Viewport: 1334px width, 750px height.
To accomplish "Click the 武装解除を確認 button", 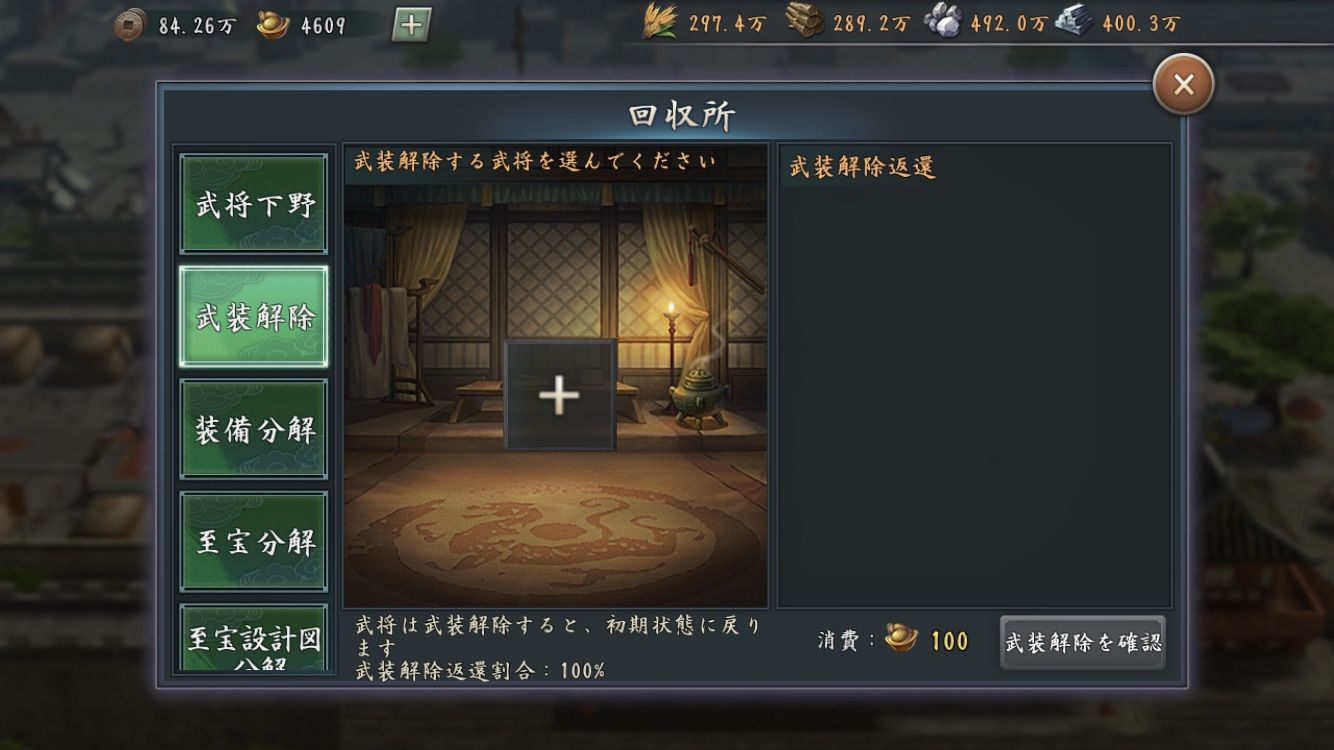I will tap(1083, 642).
